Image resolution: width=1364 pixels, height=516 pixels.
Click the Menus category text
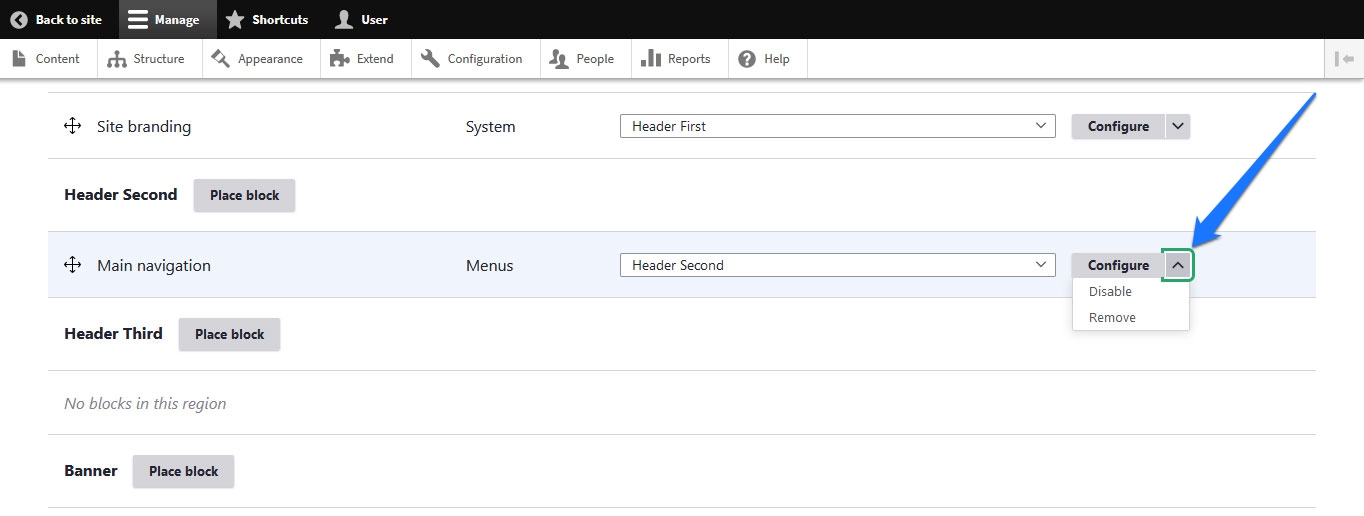click(489, 266)
